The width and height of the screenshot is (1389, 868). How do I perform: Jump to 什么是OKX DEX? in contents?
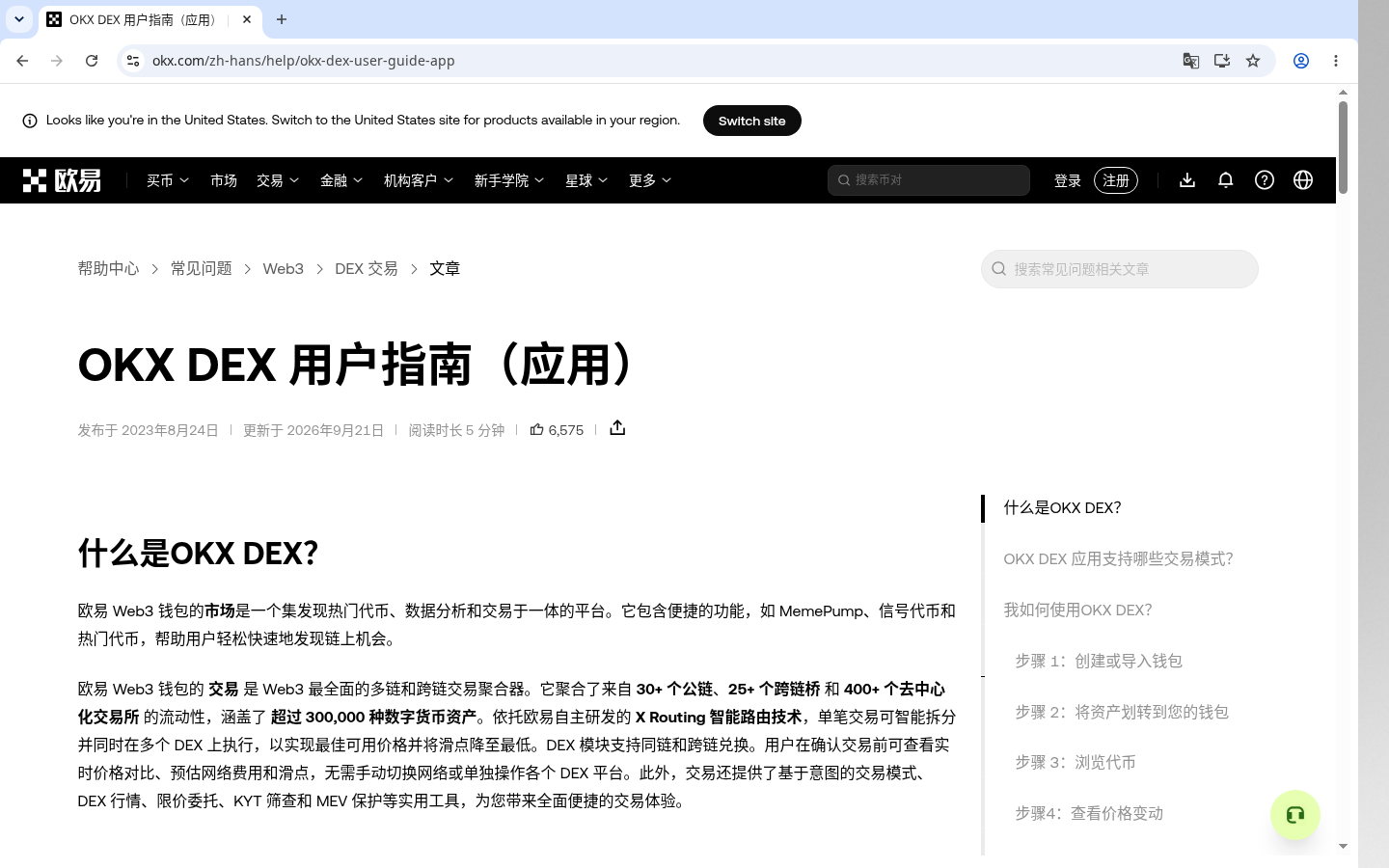pyautogui.click(x=1062, y=508)
